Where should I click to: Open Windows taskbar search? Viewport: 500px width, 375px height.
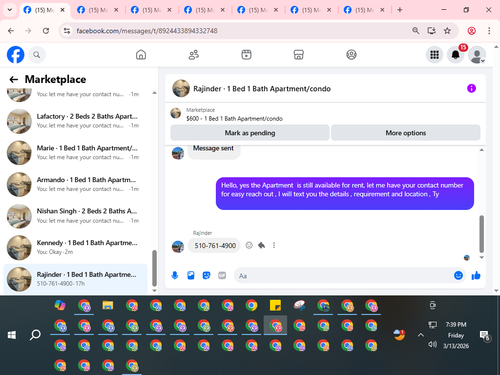pyautogui.click(x=35, y=335)
